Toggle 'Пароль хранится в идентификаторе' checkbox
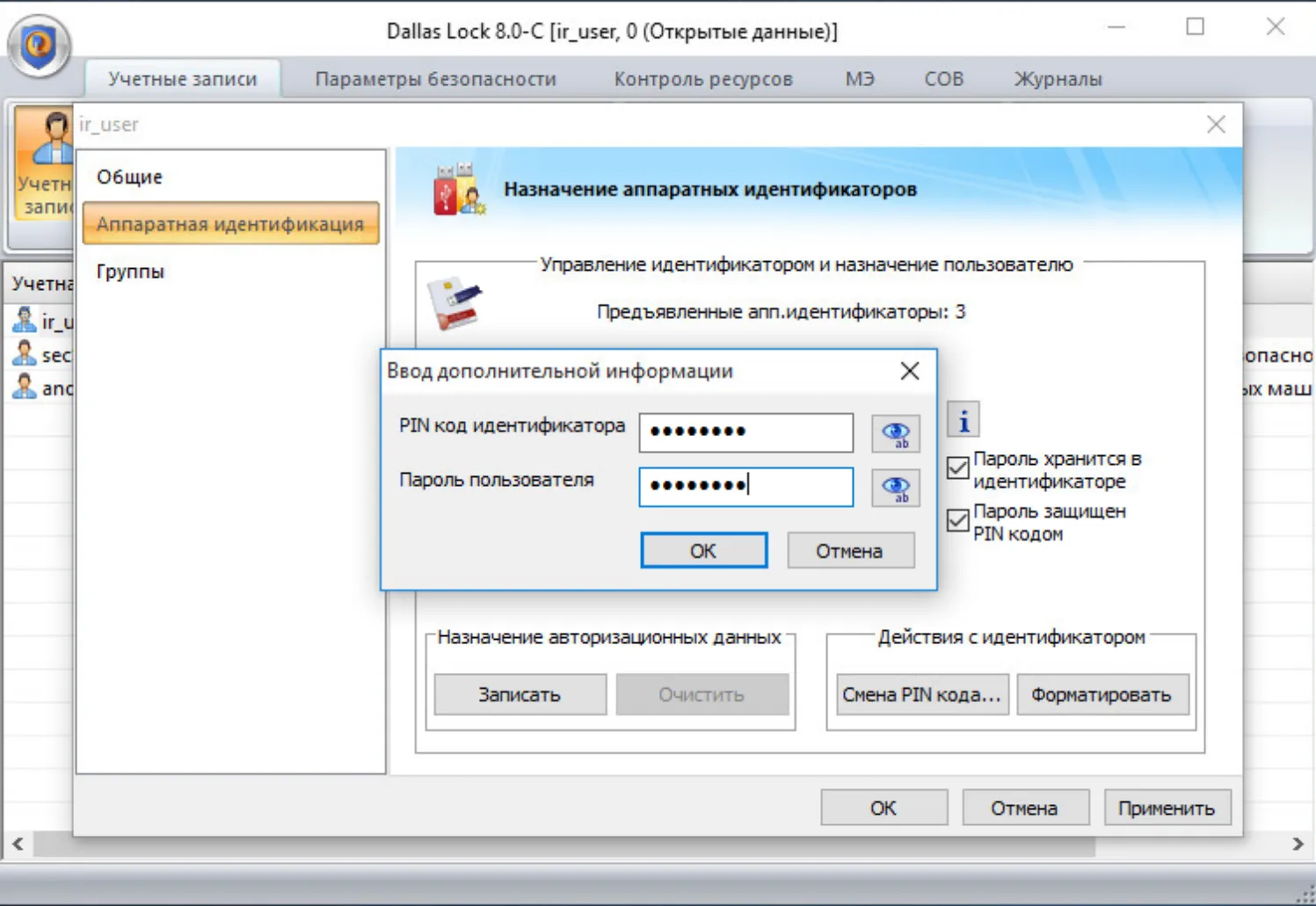This screenshot has height=906, width=1316. 958,468
